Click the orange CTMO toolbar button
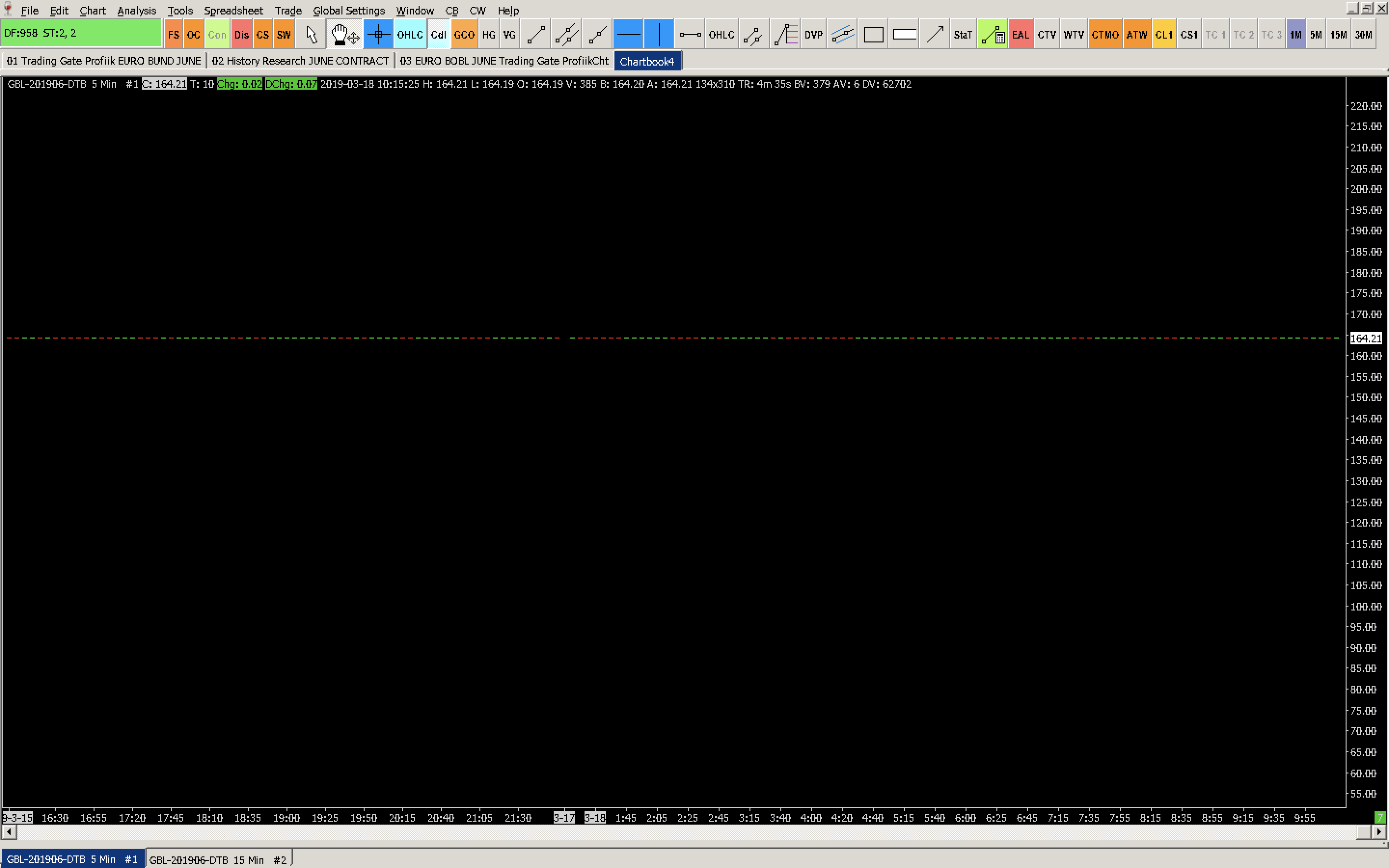The width and height of the screenshot is (1389, 868). tap(1105, 34)
